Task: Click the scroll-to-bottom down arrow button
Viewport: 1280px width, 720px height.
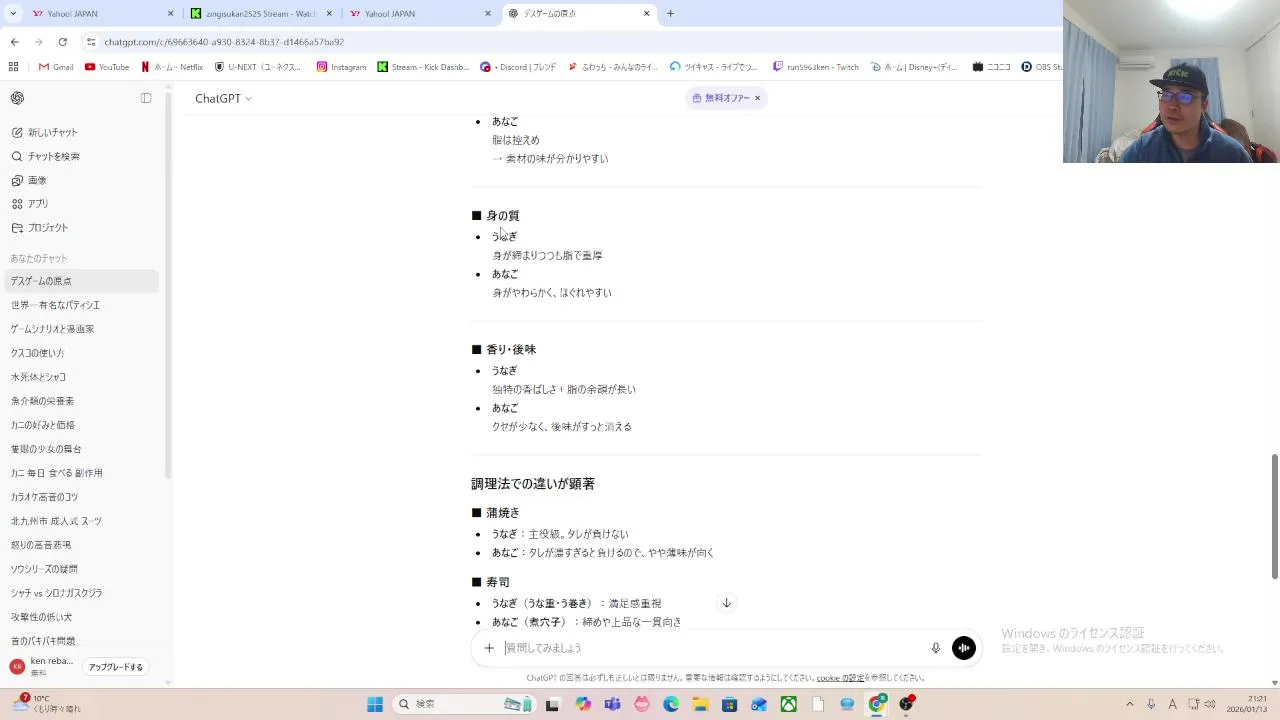Action: coord(727,603)
